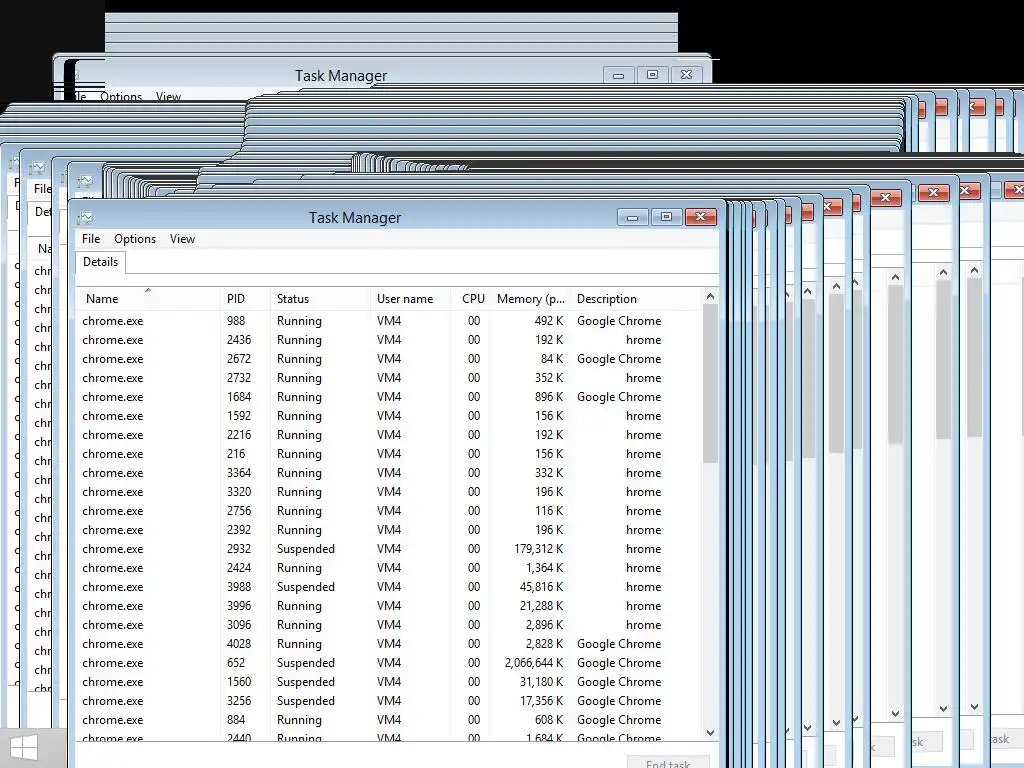Click the 45,816 K memory cell
This screenshot has height=768, width=1024.
pos(541,586)
